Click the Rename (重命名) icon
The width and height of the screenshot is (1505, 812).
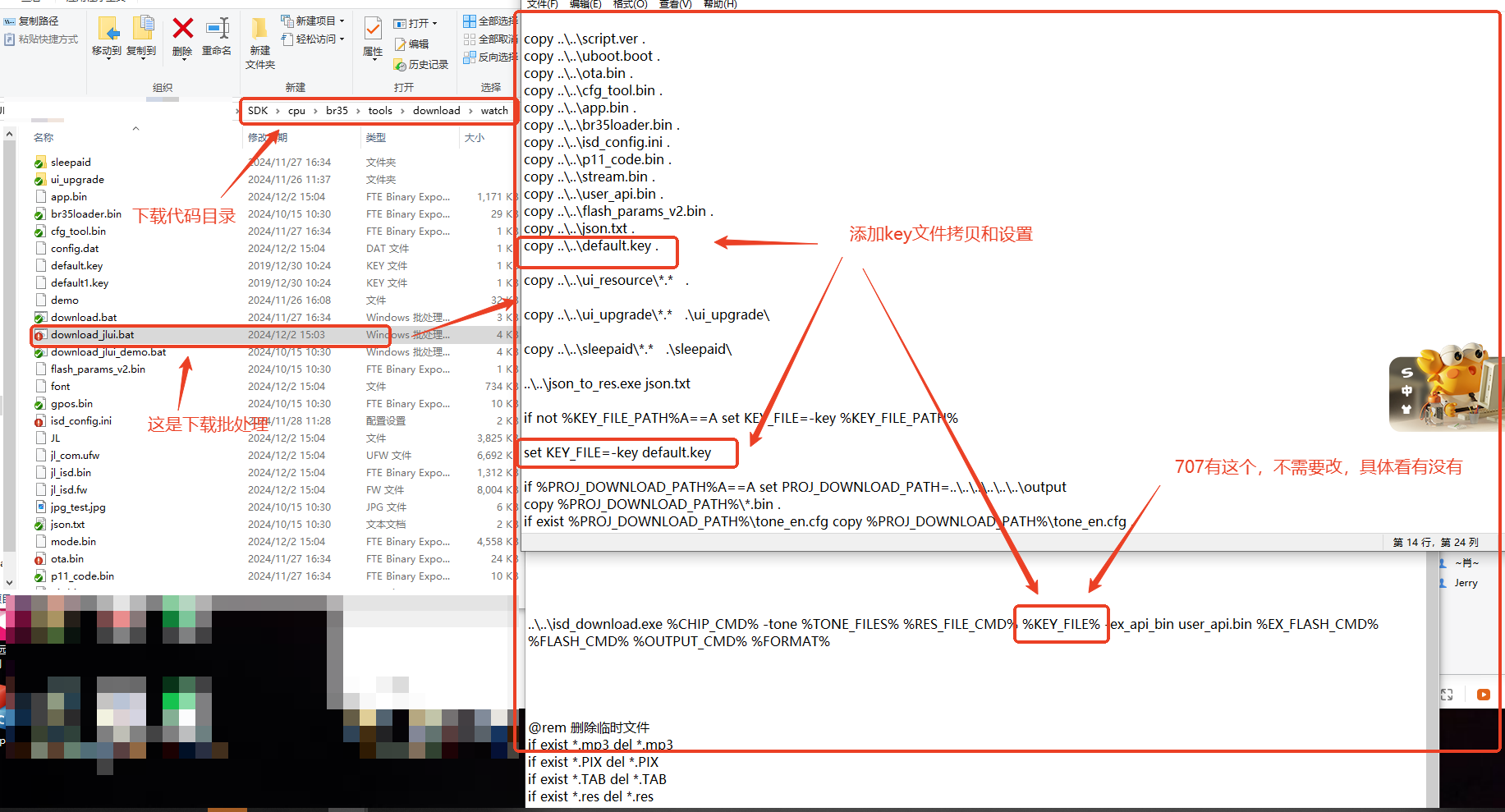pyautogui.click(x=218, y=29)
